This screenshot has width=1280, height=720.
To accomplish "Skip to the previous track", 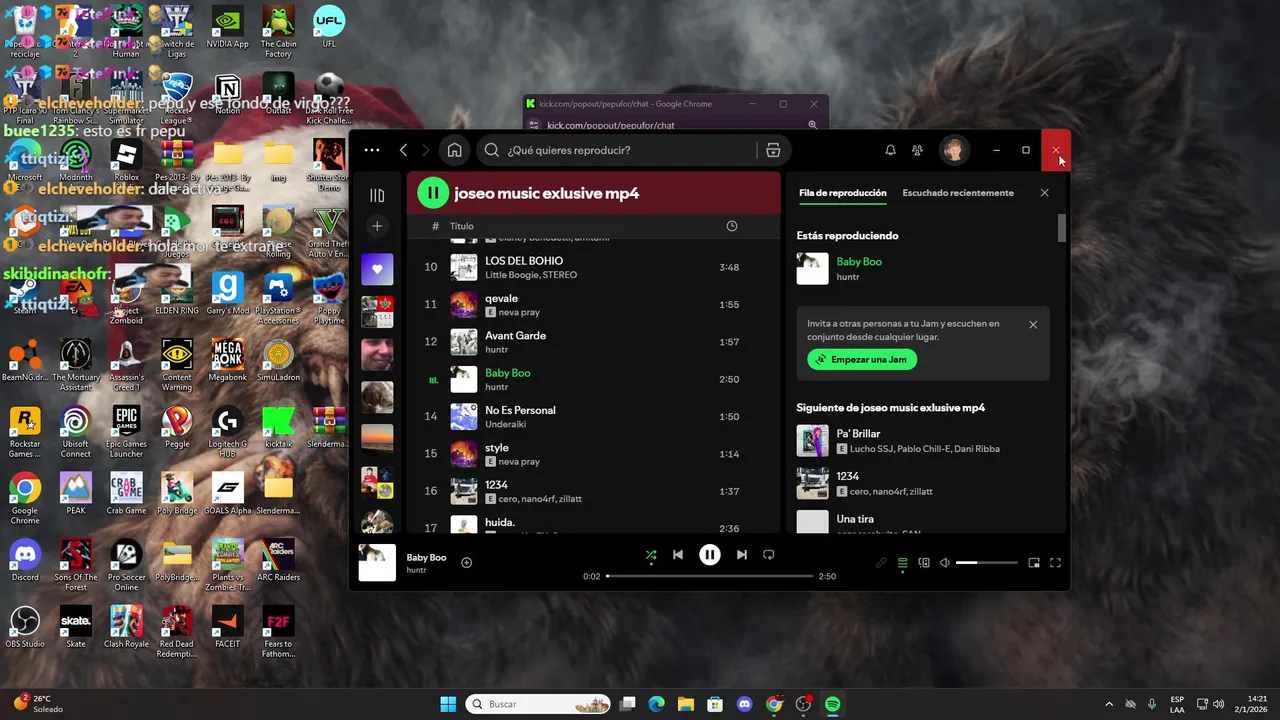I will (677, 555).
